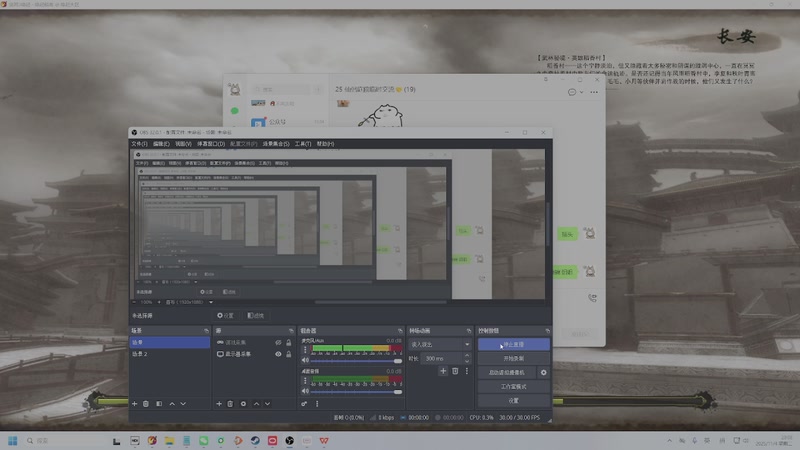
Task: Toggle visibility of the first hidden source
Action: [278, 342]
